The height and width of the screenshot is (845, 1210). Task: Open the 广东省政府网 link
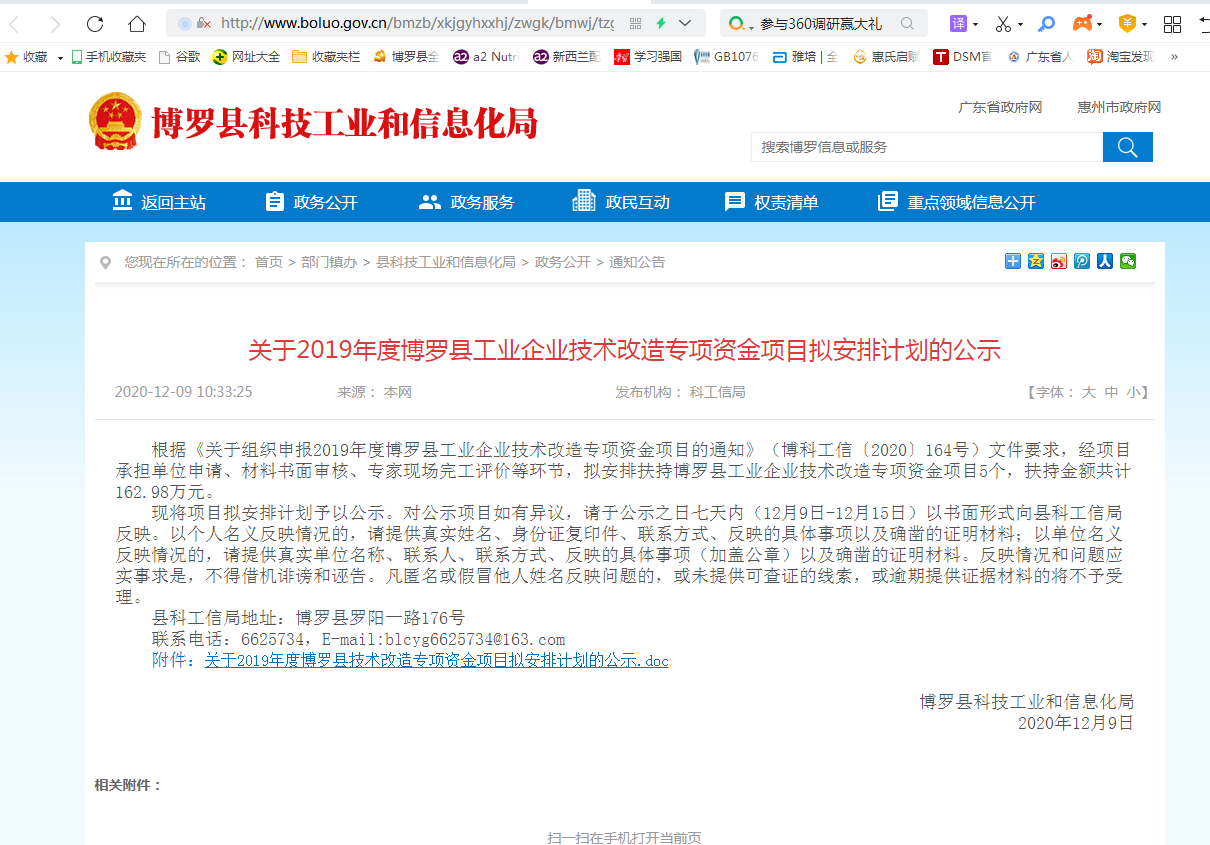(1000, 107)
